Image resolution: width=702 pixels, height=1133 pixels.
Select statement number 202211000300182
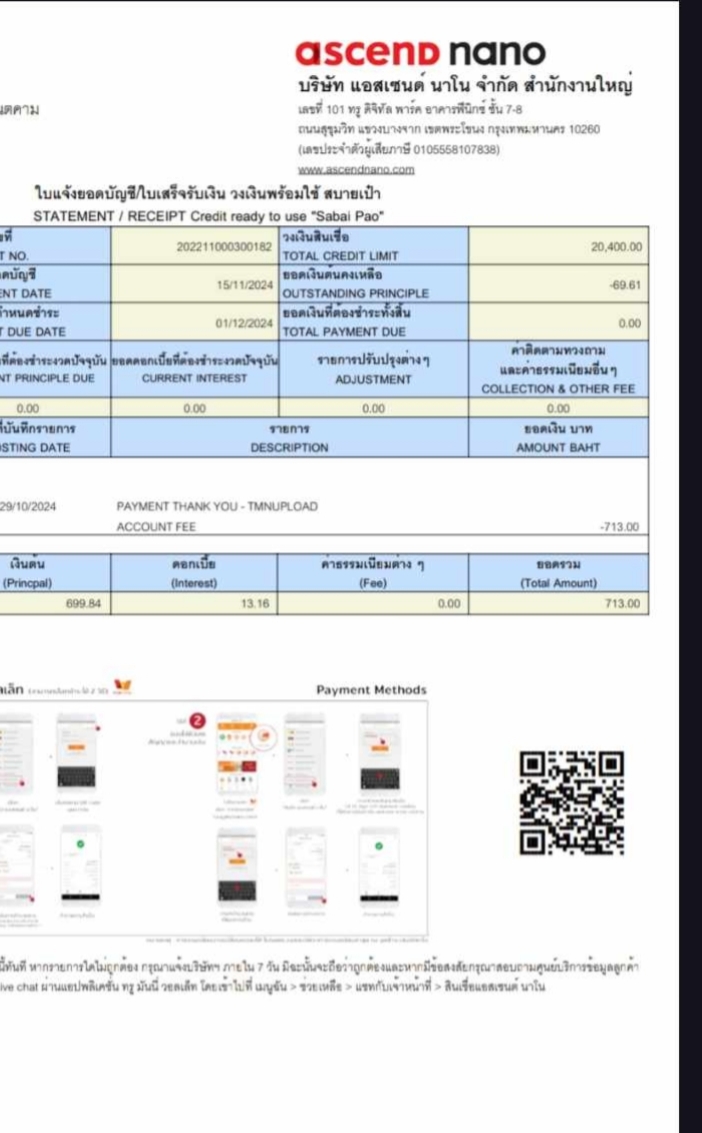(224, 246)
